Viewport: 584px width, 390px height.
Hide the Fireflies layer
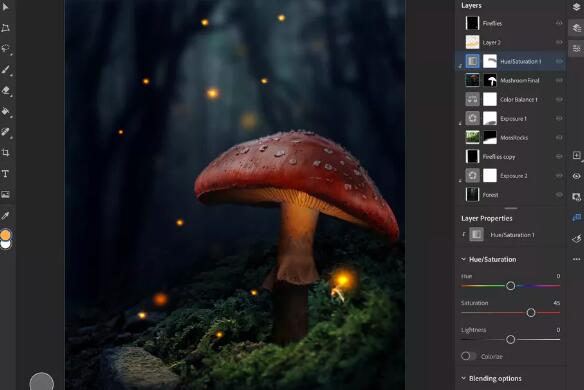pos(559,23)
